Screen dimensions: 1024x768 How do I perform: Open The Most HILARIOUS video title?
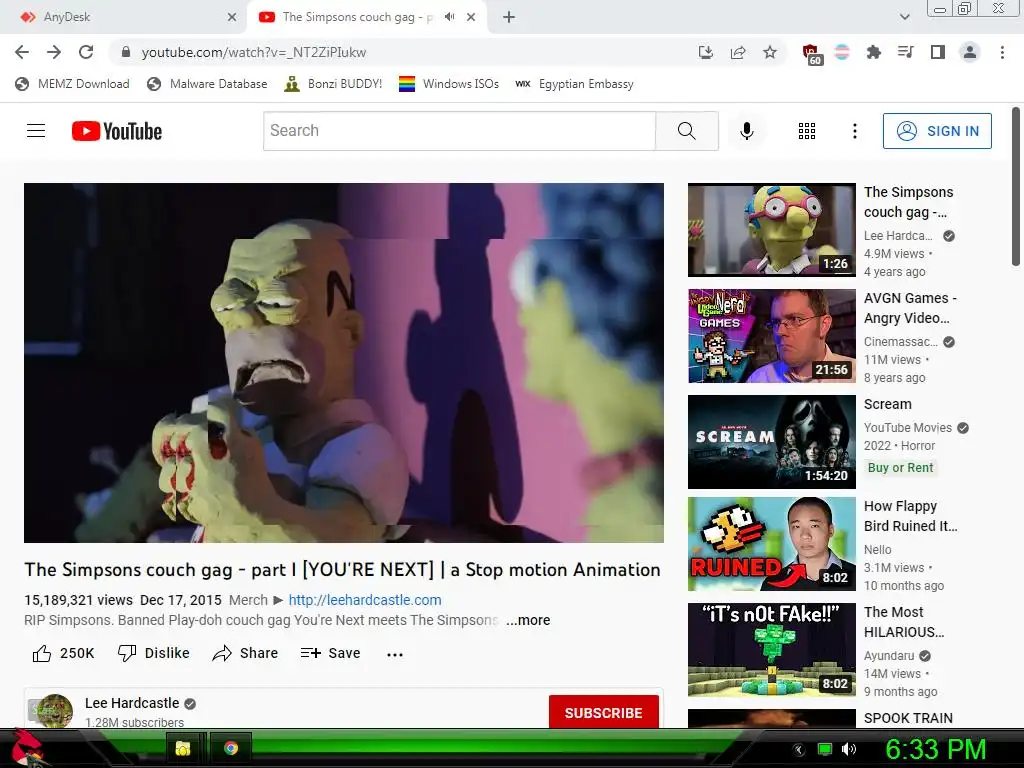(x=904, y=622)
